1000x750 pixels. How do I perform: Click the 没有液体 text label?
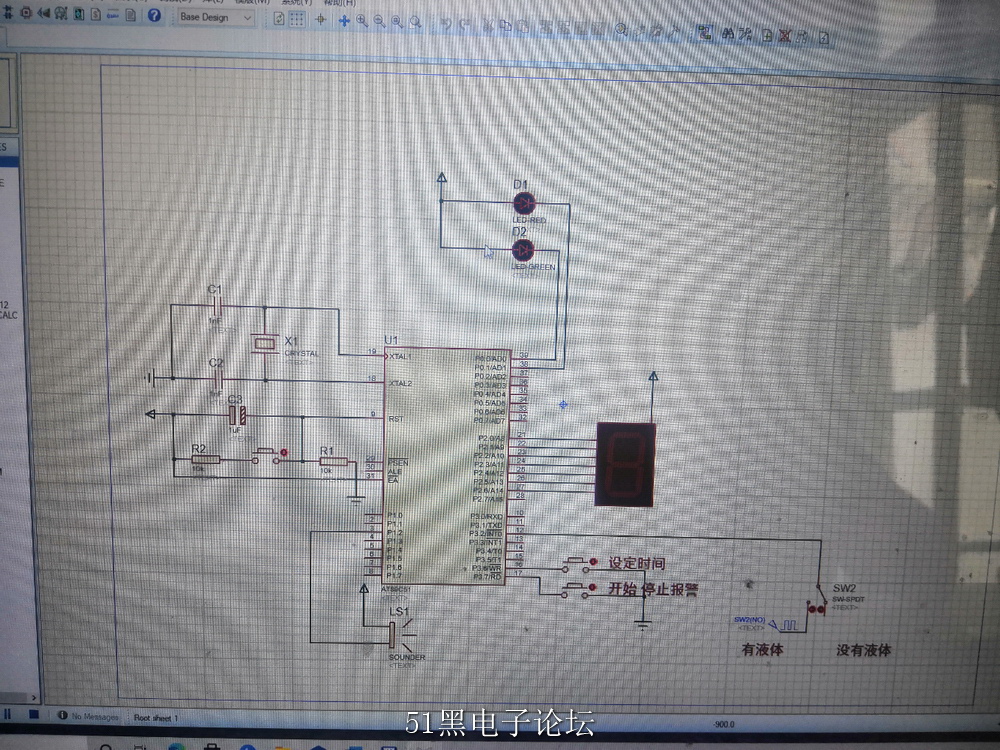(864, 651)
